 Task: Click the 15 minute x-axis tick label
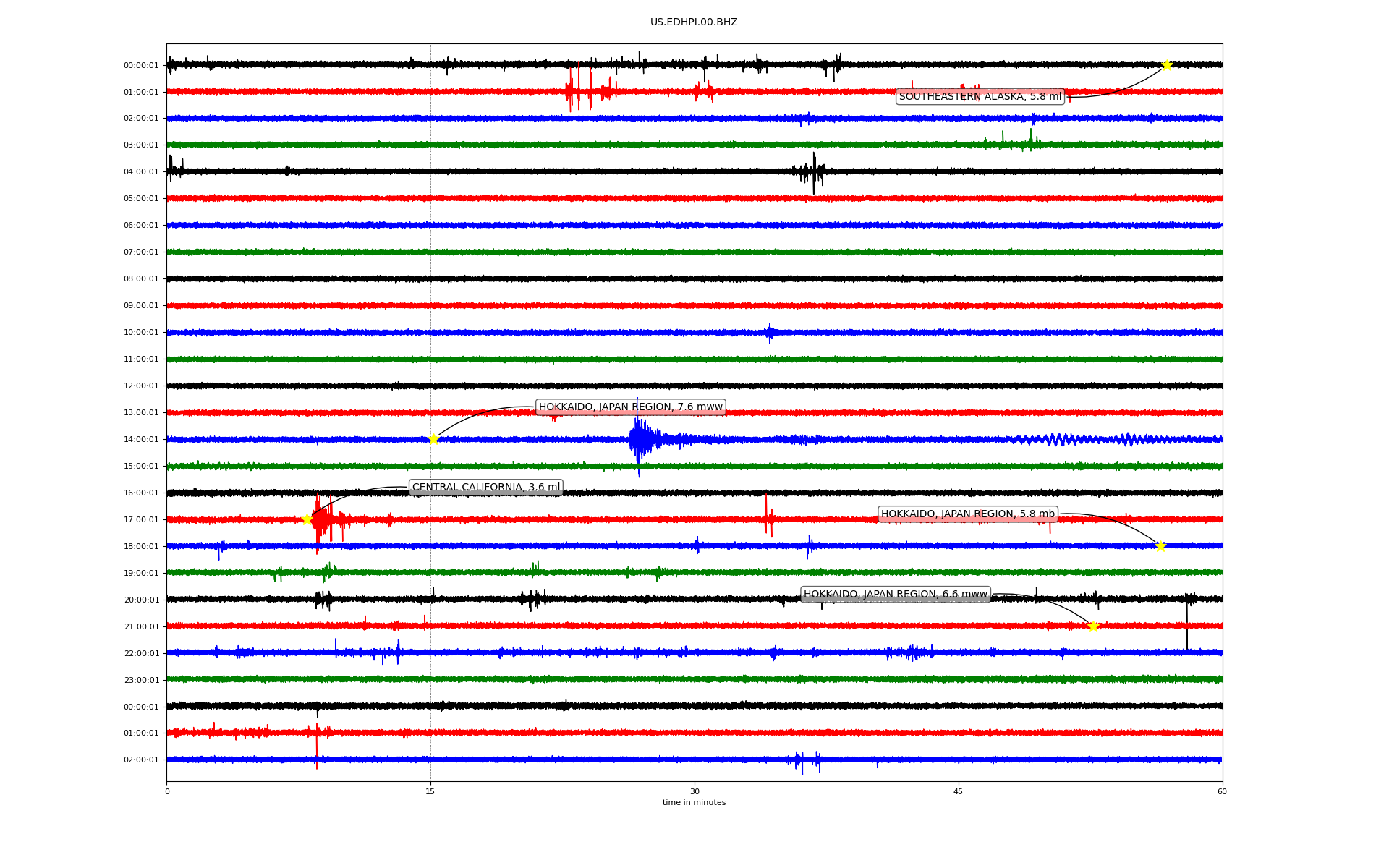(430, 791)
